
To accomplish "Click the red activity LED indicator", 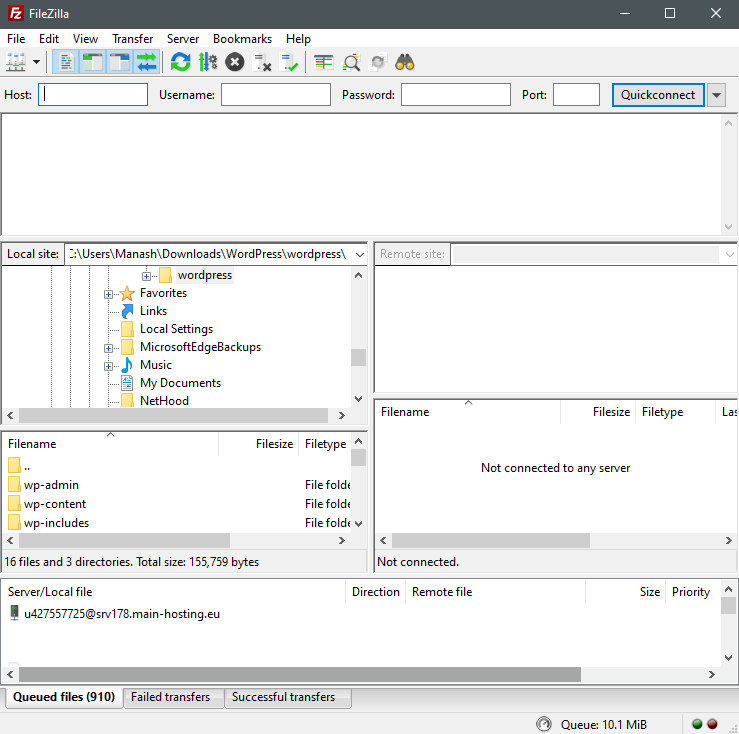I will pos(712,724).
